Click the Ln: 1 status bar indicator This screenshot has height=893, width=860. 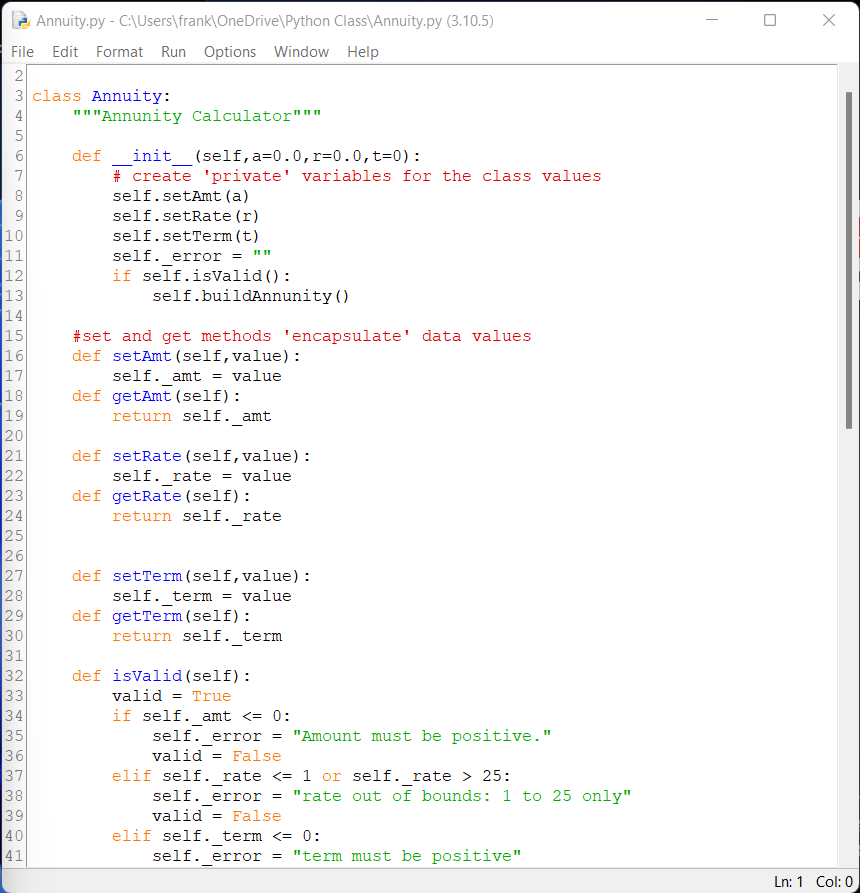788,882
